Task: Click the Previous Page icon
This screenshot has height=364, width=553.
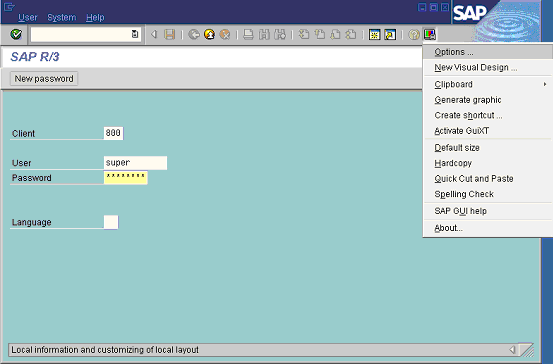Action: click(x=320, y=34)
